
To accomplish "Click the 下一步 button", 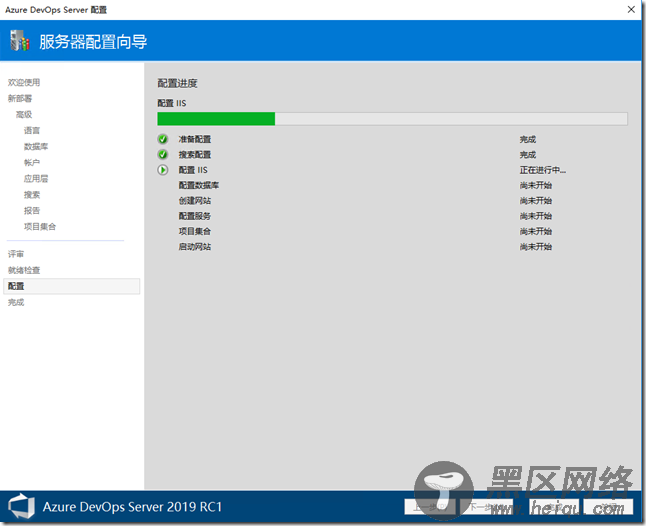I will pos(486,507).
